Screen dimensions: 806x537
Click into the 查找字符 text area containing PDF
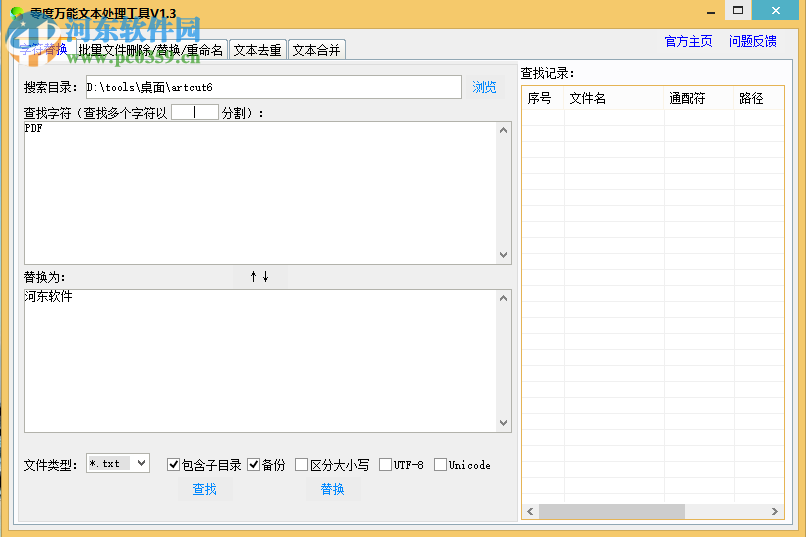pyautogui.click(x=260, y=193)
